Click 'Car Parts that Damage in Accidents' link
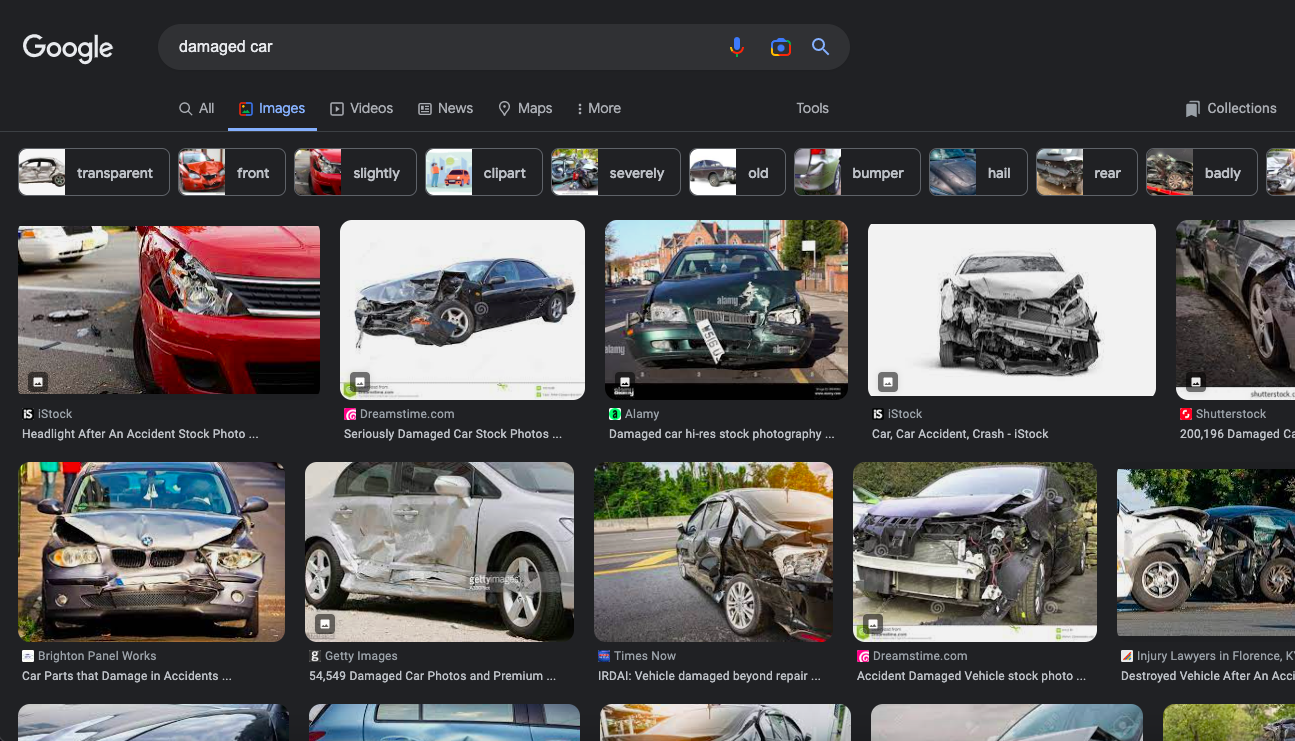The image size is (1295, 741). pyautogui.click(x=127, y=676)
